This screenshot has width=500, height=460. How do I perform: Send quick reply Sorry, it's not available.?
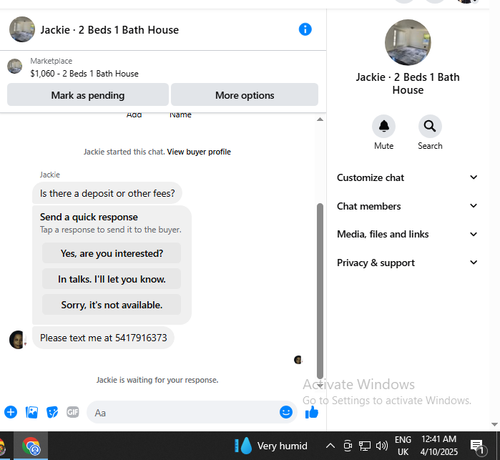pos(111,305)
